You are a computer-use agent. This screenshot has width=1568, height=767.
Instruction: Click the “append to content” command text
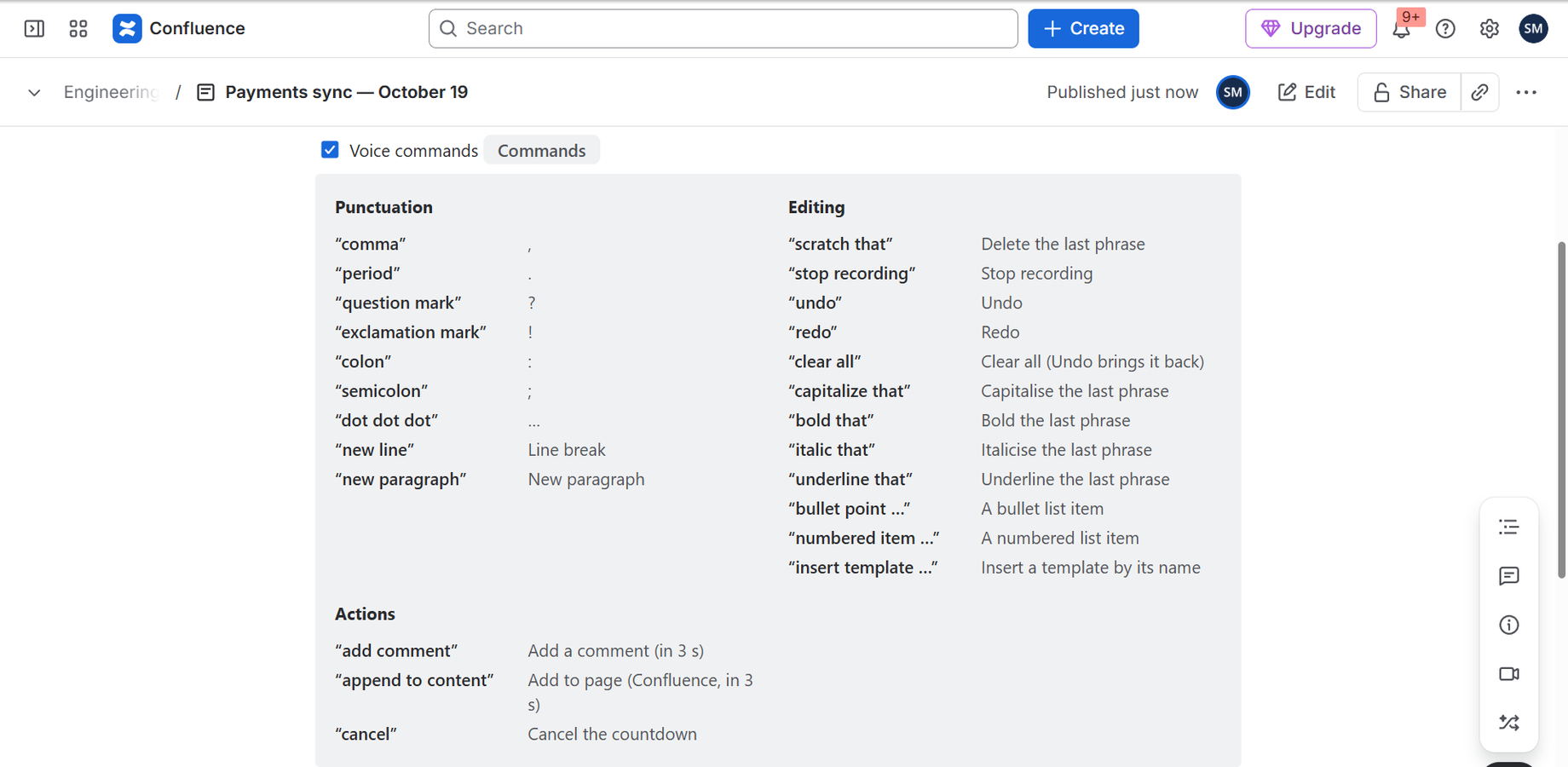[414, 680]
